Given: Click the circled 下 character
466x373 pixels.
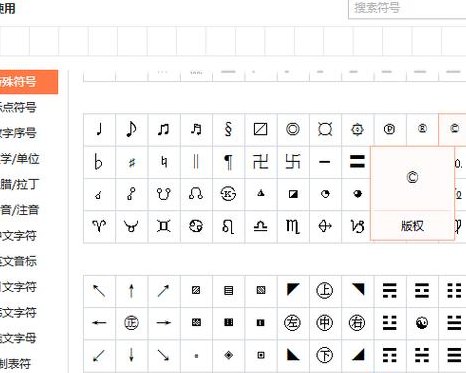Looking at the screenshot, I should pos(325,355).
